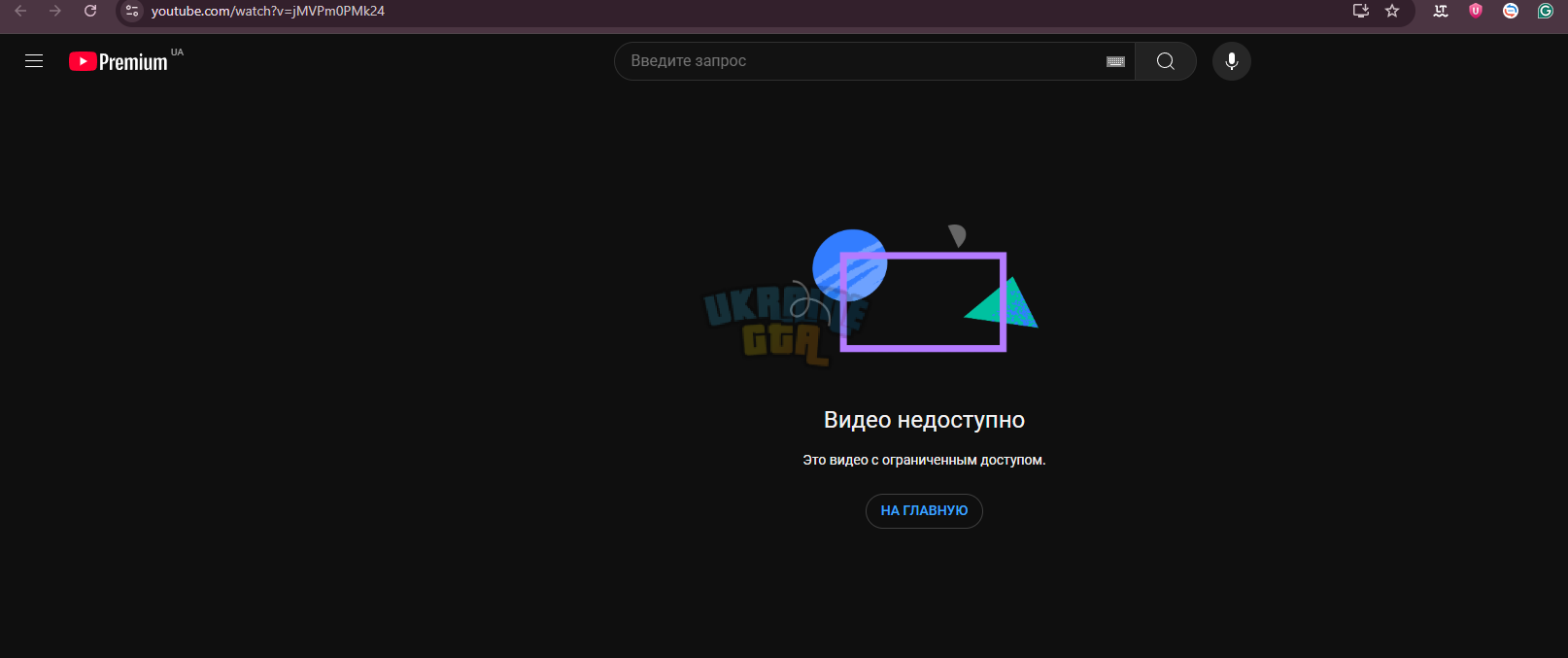1568x658 pixels.
Task: Go to the YouTube Premium logo home
Action: pyautogui.click(x=119, y=61)
